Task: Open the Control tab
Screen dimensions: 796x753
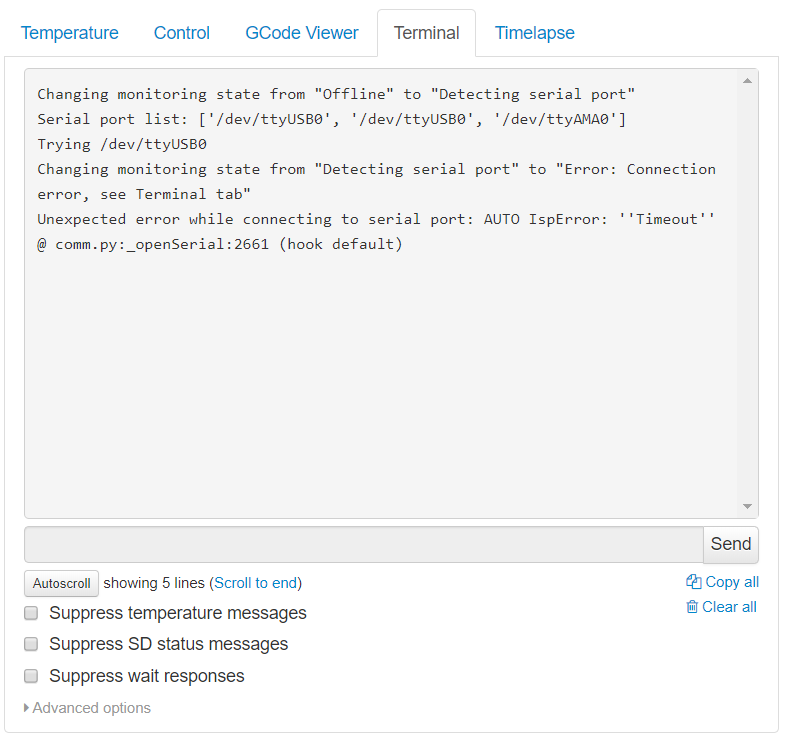Action: (182, 33)
